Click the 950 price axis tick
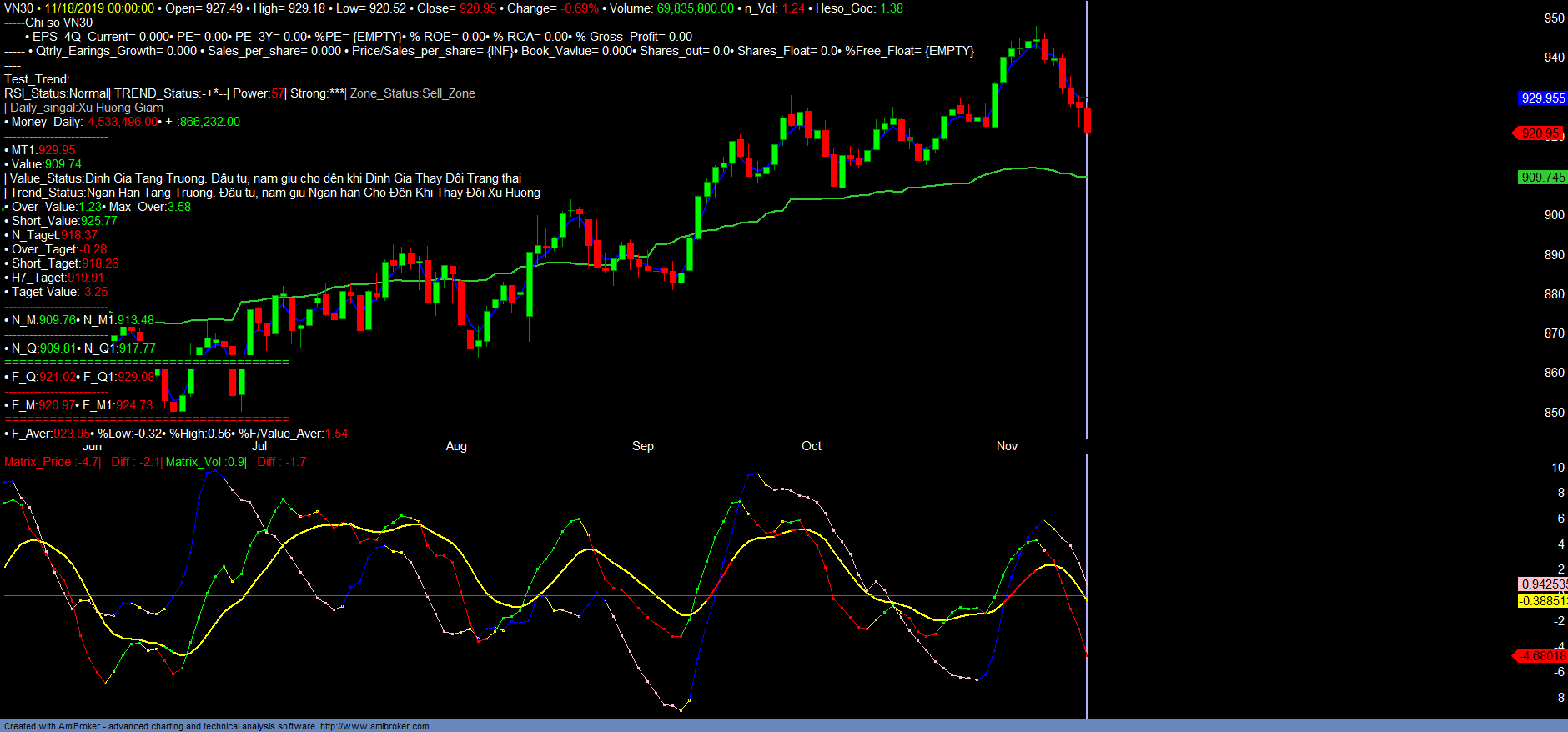Image resolution: width=1568 pixels, height=732 pixels. pos(1554,18)
